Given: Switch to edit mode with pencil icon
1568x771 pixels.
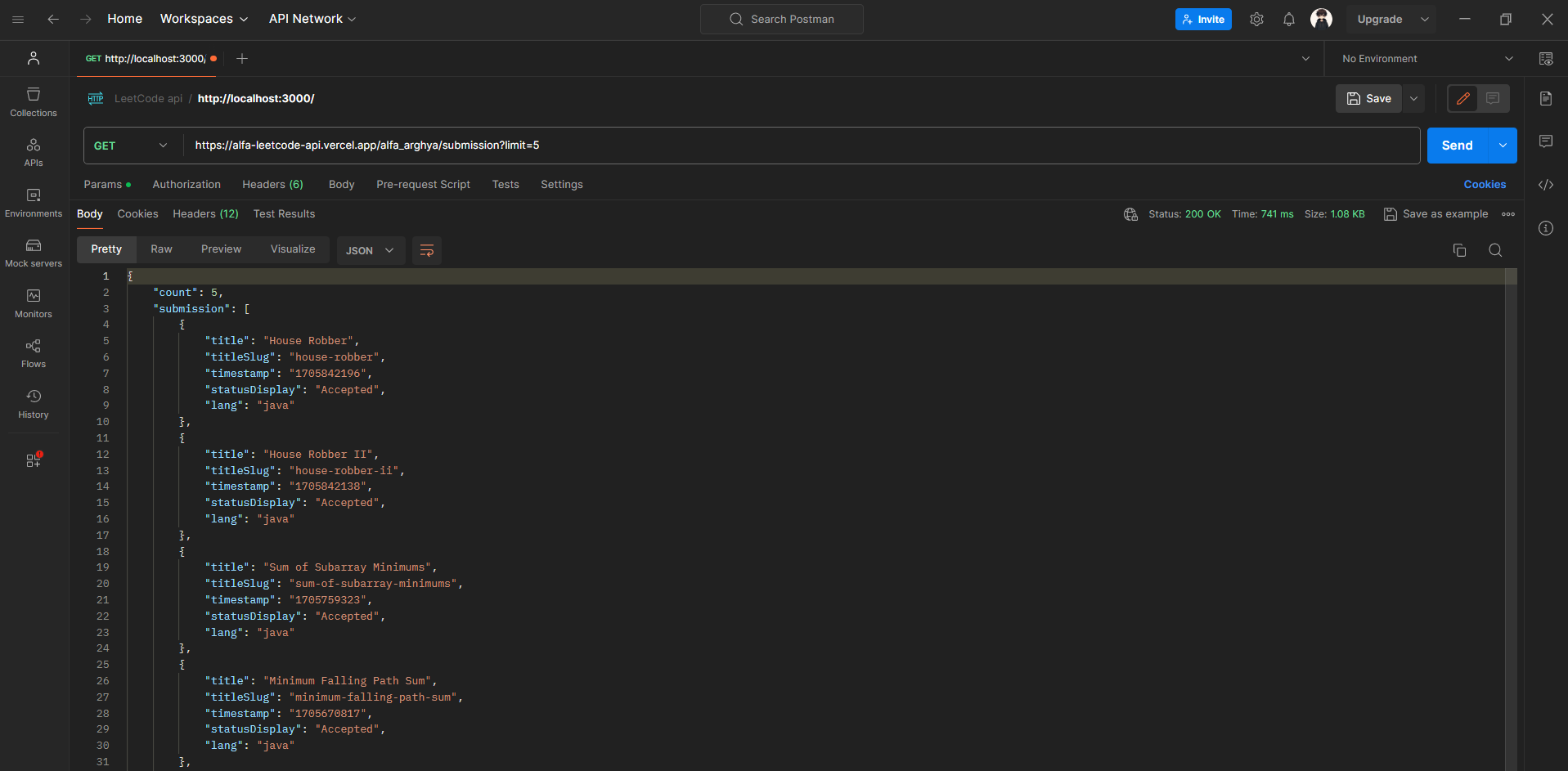Looking at the screenshot, I should coord(1462,99).
